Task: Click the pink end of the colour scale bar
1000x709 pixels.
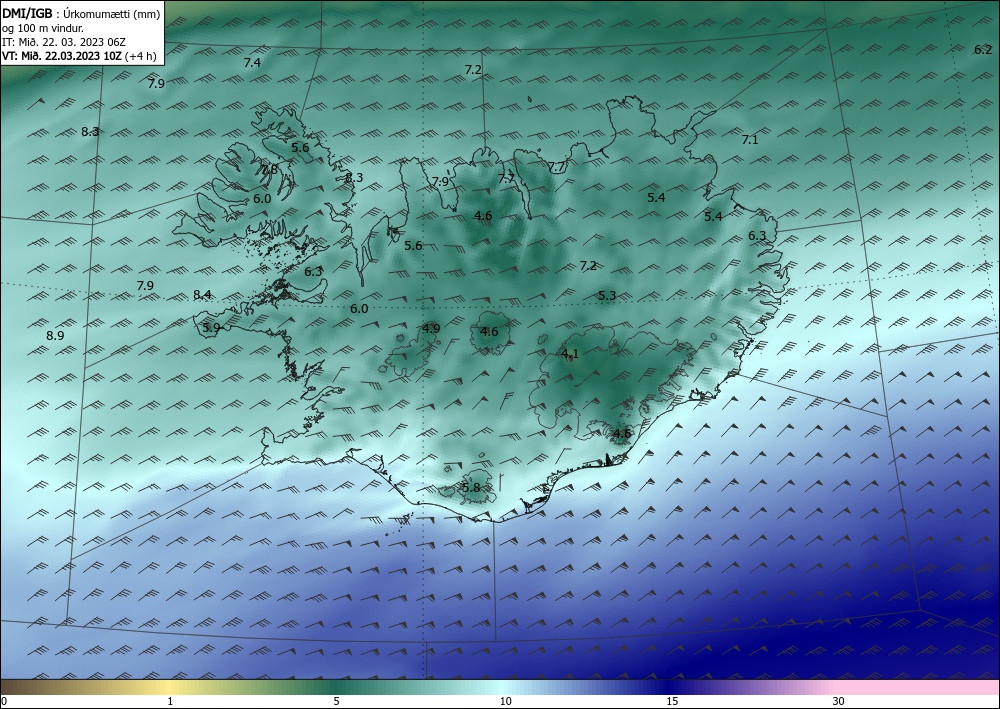Action: click(x=918, y=687)
